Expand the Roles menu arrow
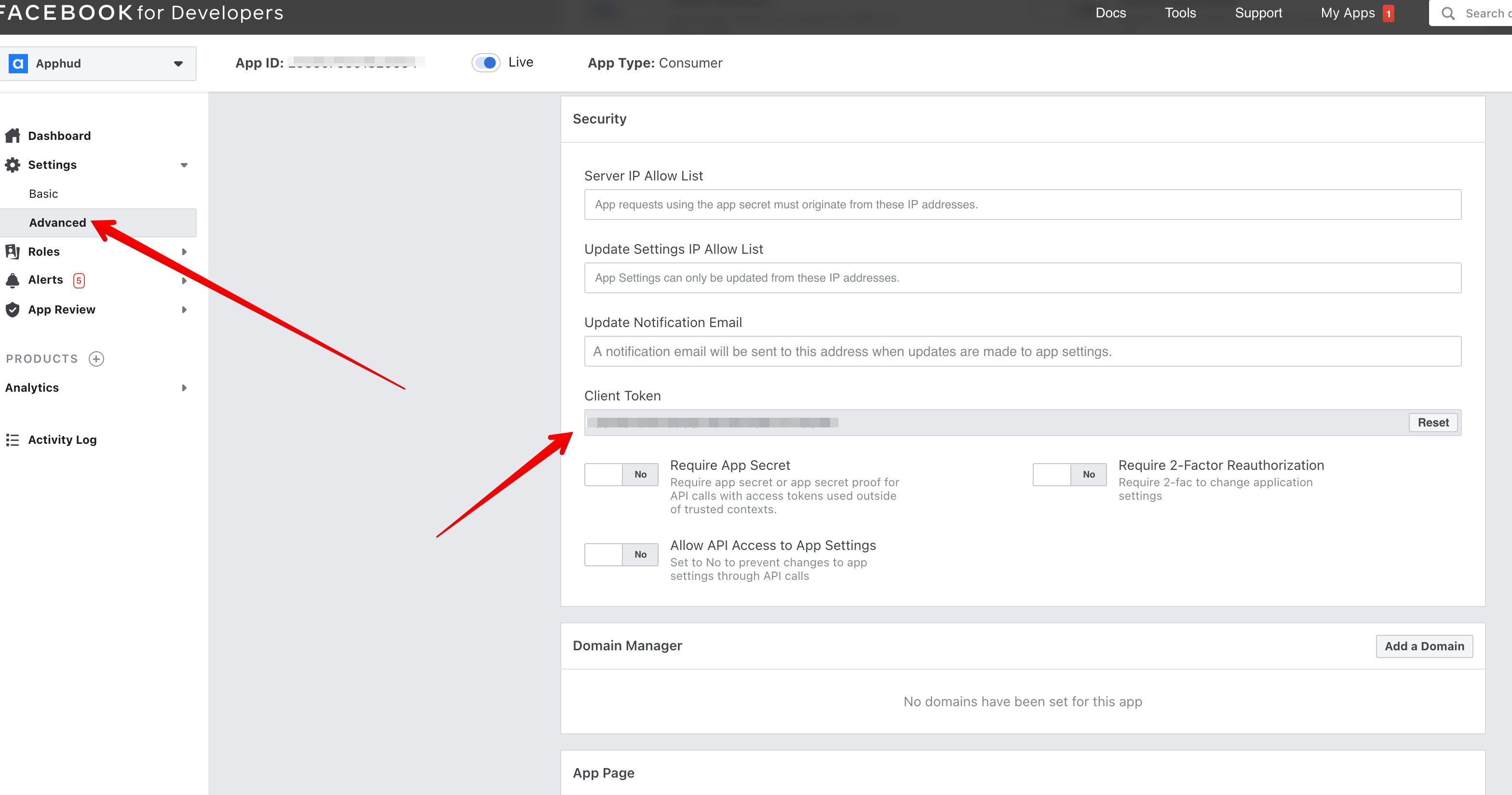Viewport: 1512px width, 795px height. coord(184,251)
